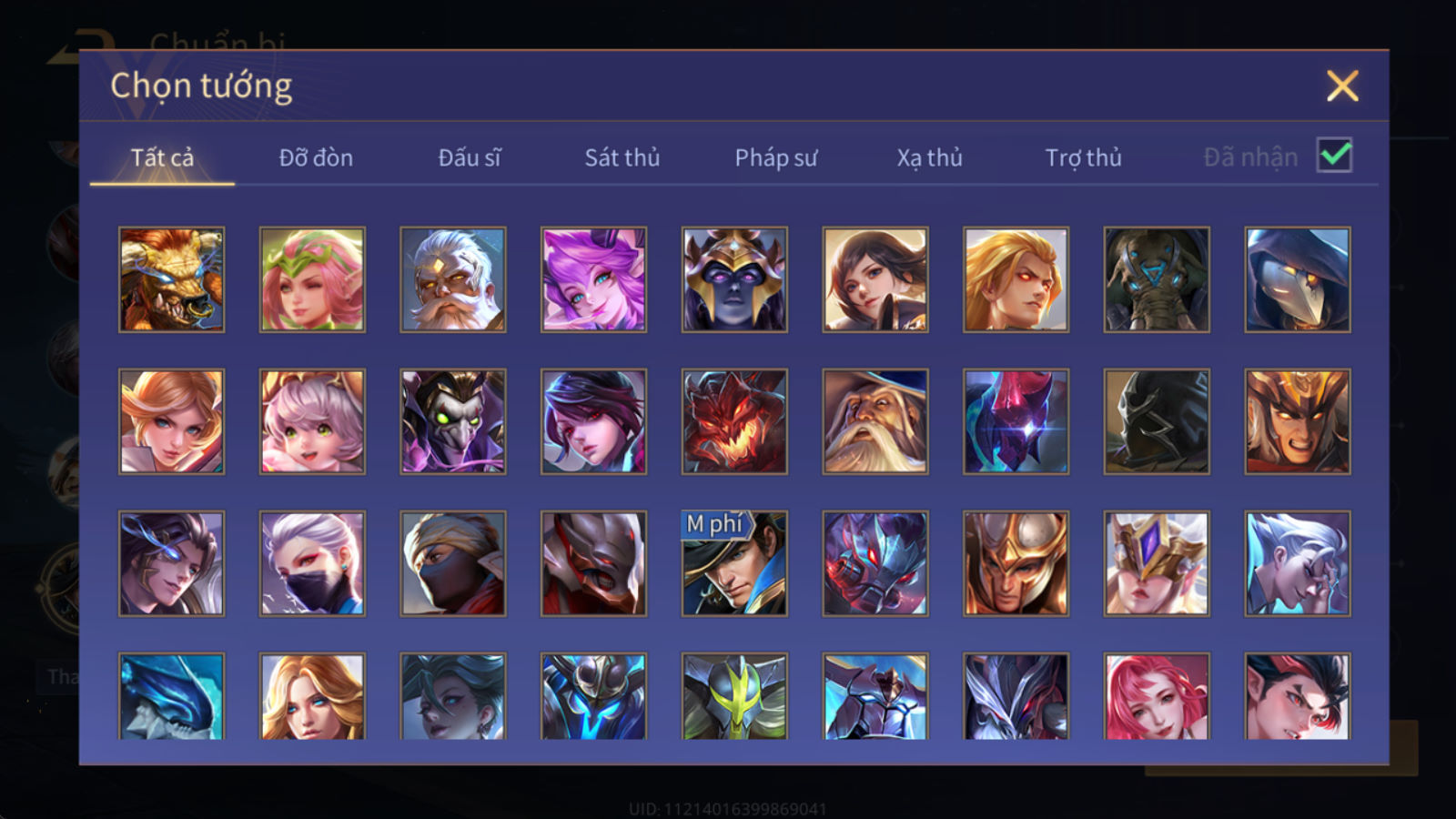Screen dimensions: 1456x819
Task: Choose the red demon monster hero portrait
Action: [x=734, y=421]
